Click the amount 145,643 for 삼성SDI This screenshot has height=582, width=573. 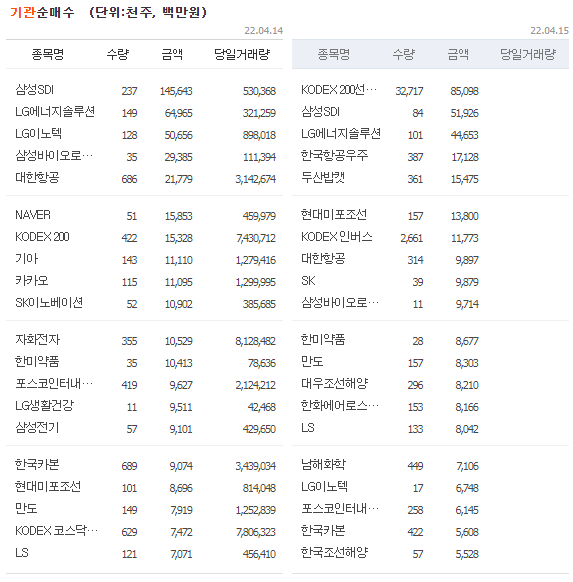click(176, 91)
